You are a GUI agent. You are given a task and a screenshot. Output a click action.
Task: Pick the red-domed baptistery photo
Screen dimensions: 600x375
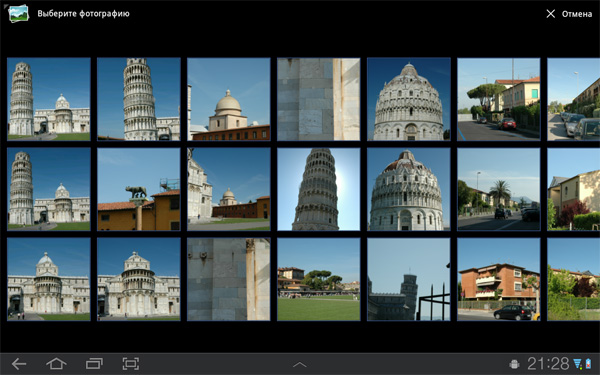tap(409, 189)
